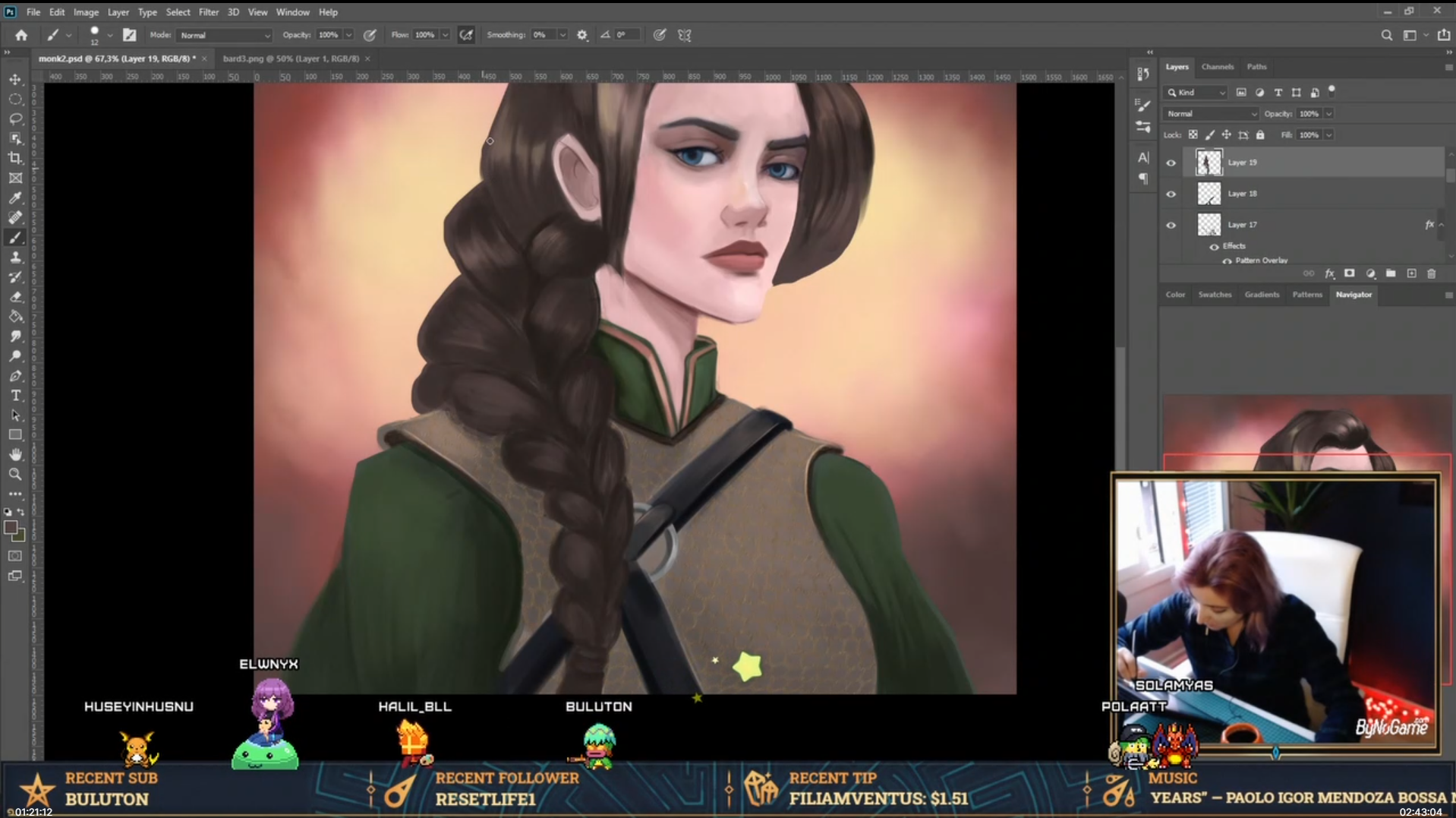Toggle lock position
This screenshot has width=1456, height=818.
[x=1226, y=135]
